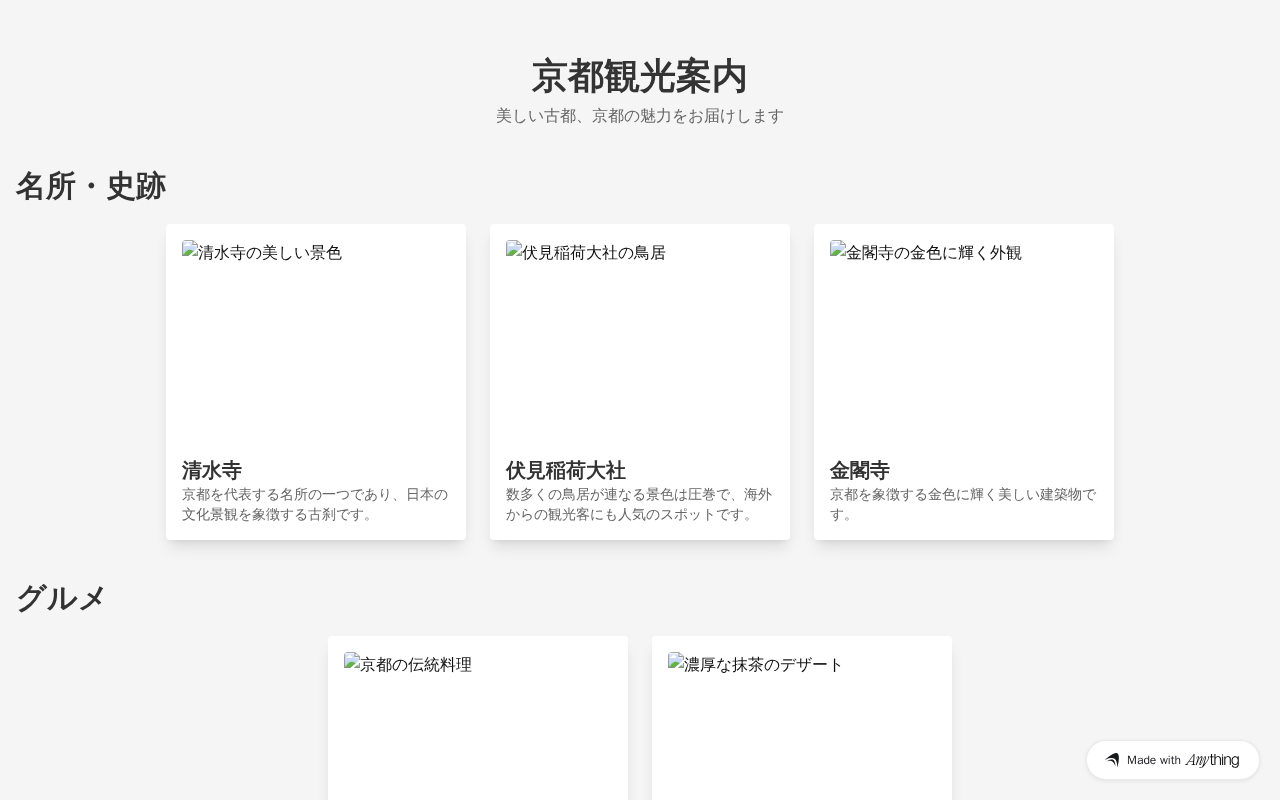This screenshot has height=800, width=1280.
Task: Open the Anything wordmark link
Action: coord(1212,760)
